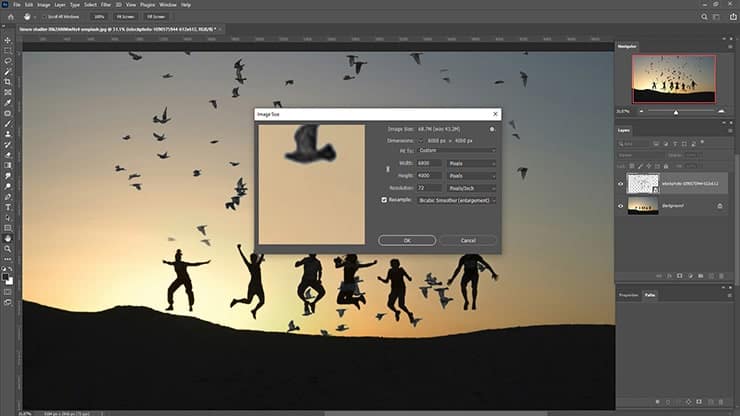Click OK in Image Size dialog
This screenshot has width=740, height=416.
coord(407,240)
